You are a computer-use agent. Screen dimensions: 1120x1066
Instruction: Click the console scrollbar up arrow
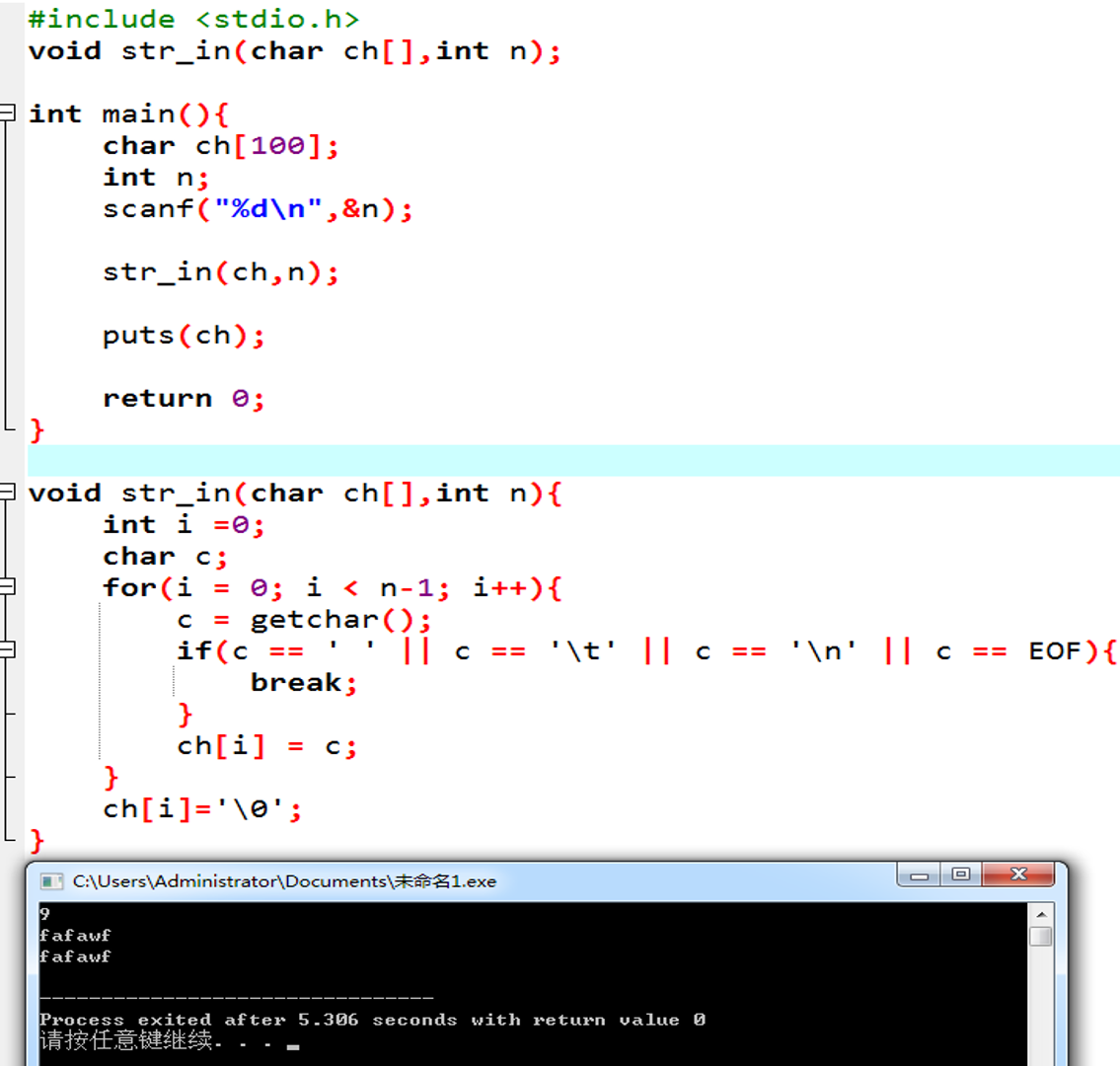[x=1041, y=914]
